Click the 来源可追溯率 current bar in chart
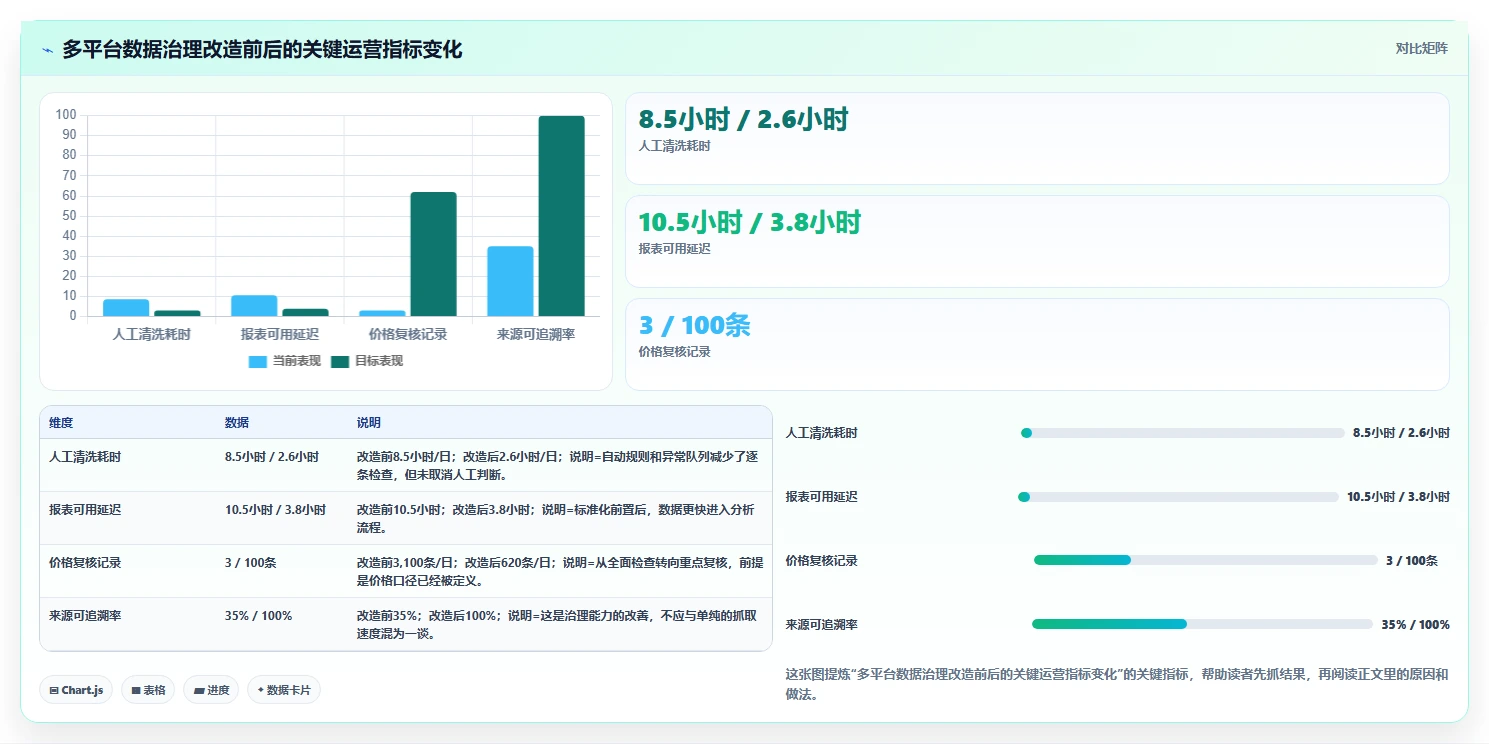This screenshot has height=744, width=1489. pyautogui.click(x=510, y=281)
